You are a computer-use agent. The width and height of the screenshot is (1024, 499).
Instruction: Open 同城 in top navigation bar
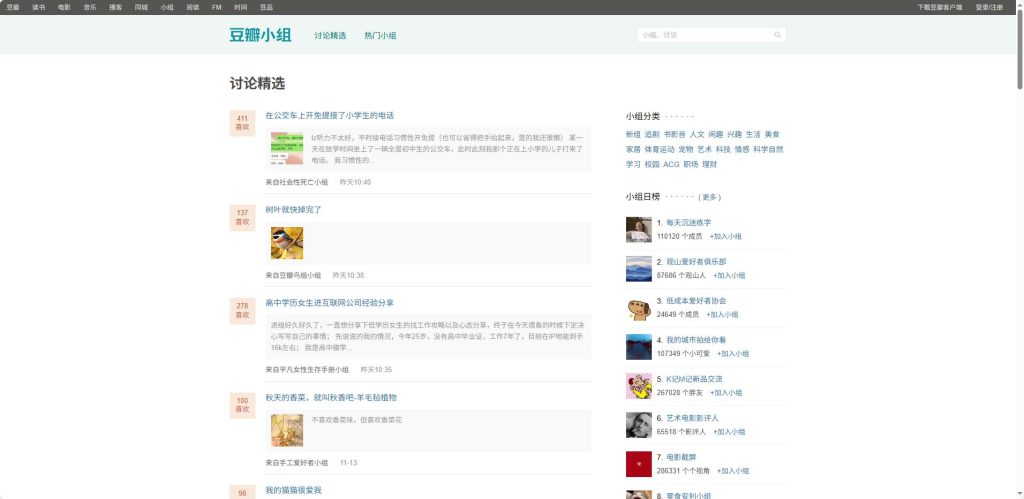pyautogui.click(x=141, y=7)
